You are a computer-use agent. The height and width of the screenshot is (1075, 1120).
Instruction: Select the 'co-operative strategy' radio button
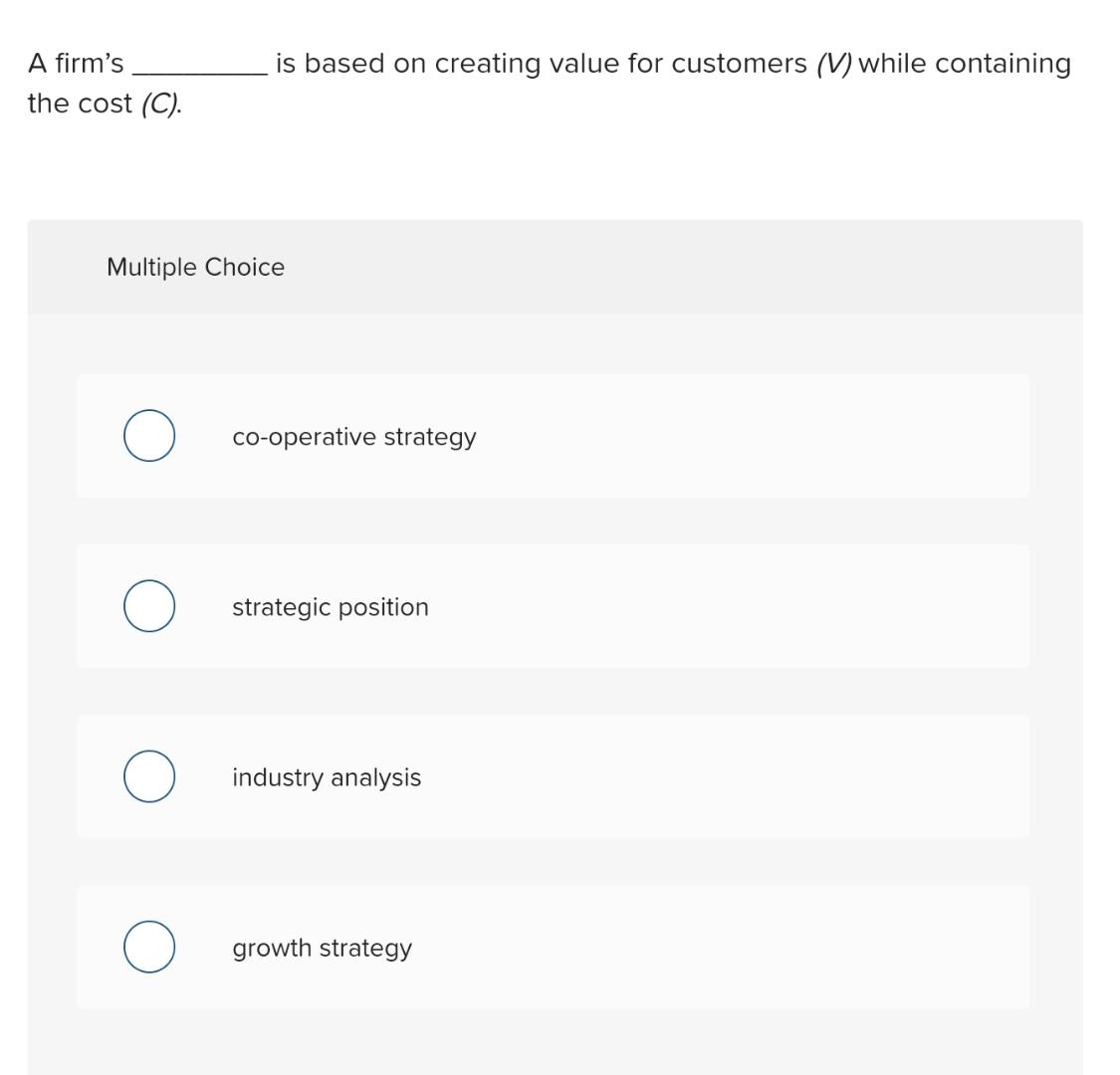149,435
